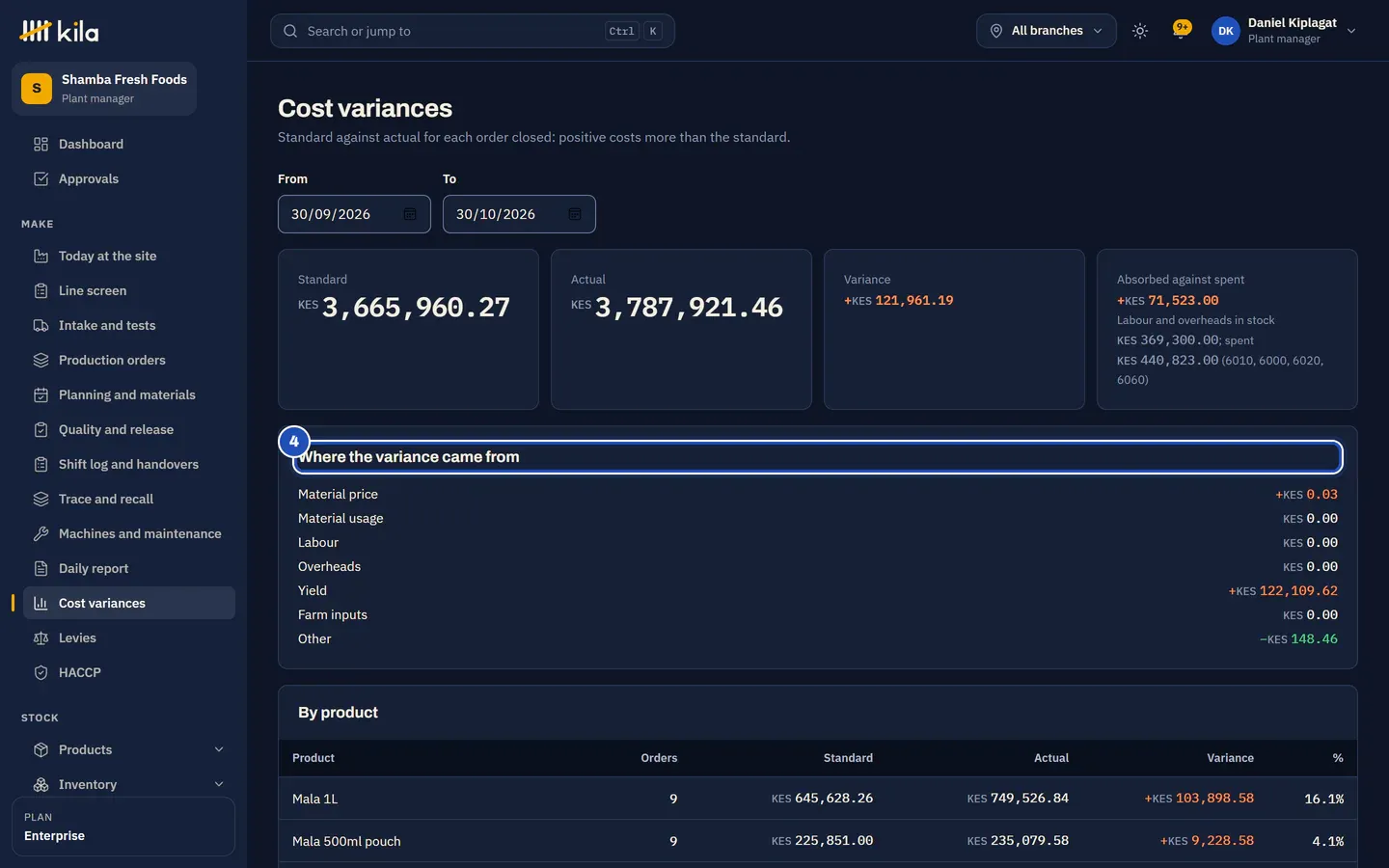
Task: Click the Planning and materials calendar icon
Action: (41, 394)
